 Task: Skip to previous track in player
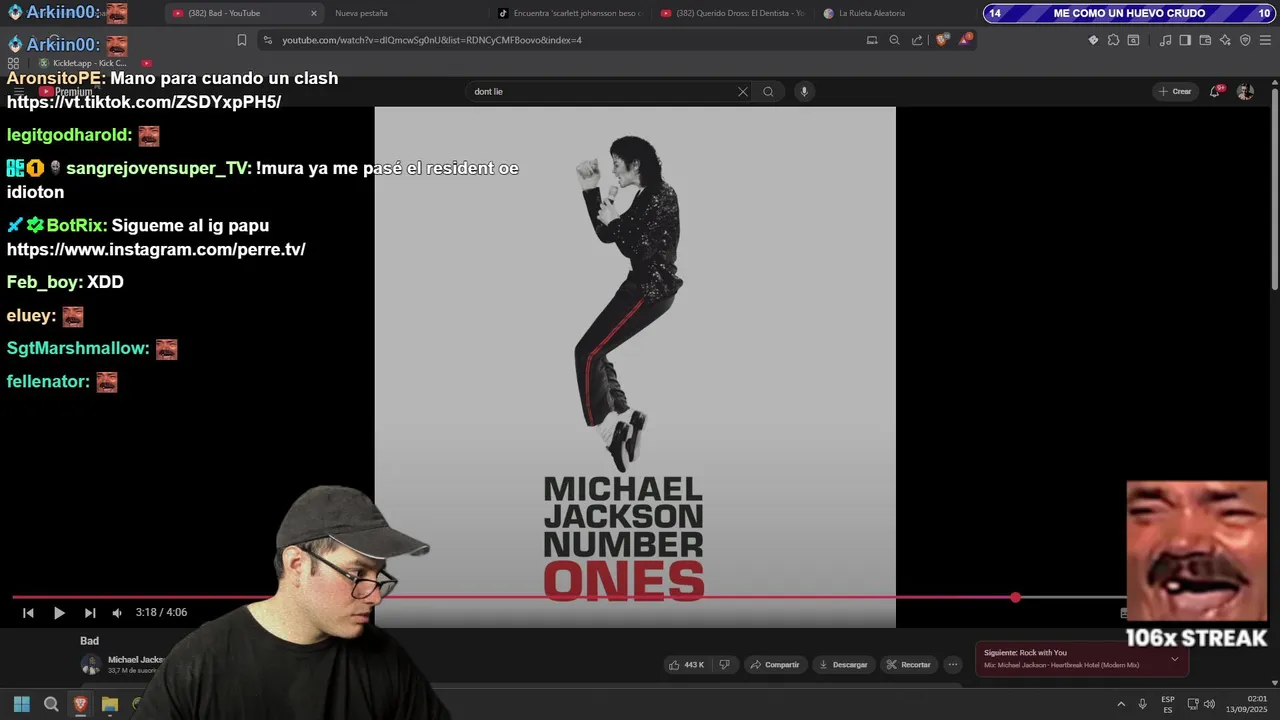pyautogui.click(x=28, y=613)
